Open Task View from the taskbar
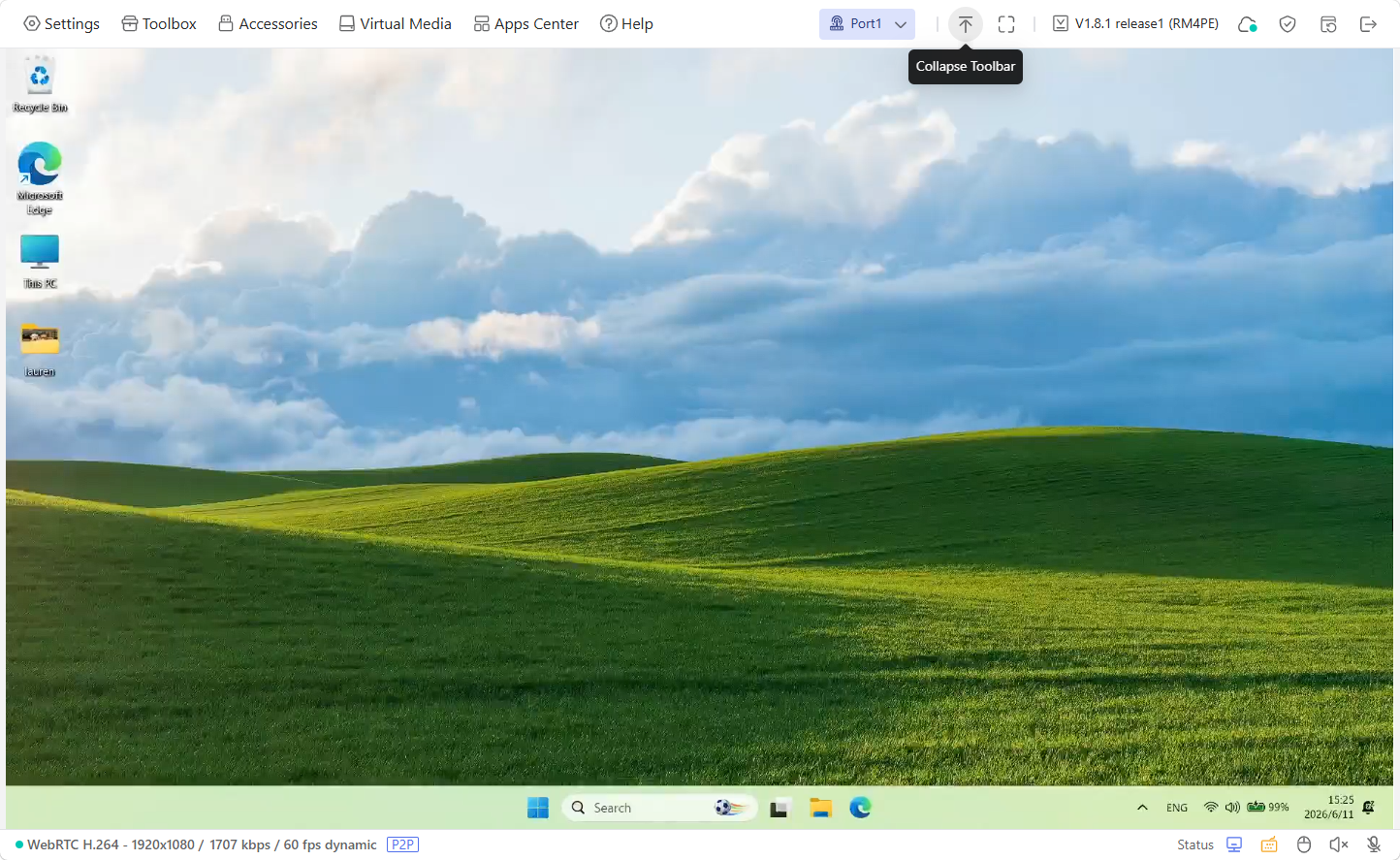 coord(780,808)
